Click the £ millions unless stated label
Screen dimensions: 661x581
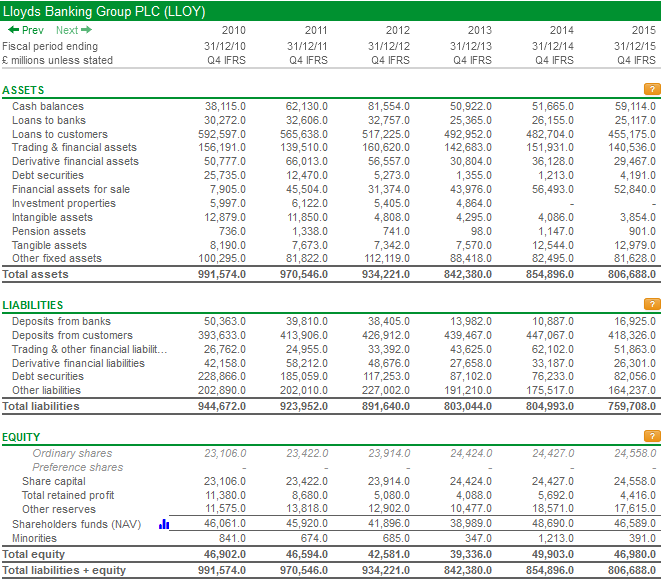pos(57,60)
